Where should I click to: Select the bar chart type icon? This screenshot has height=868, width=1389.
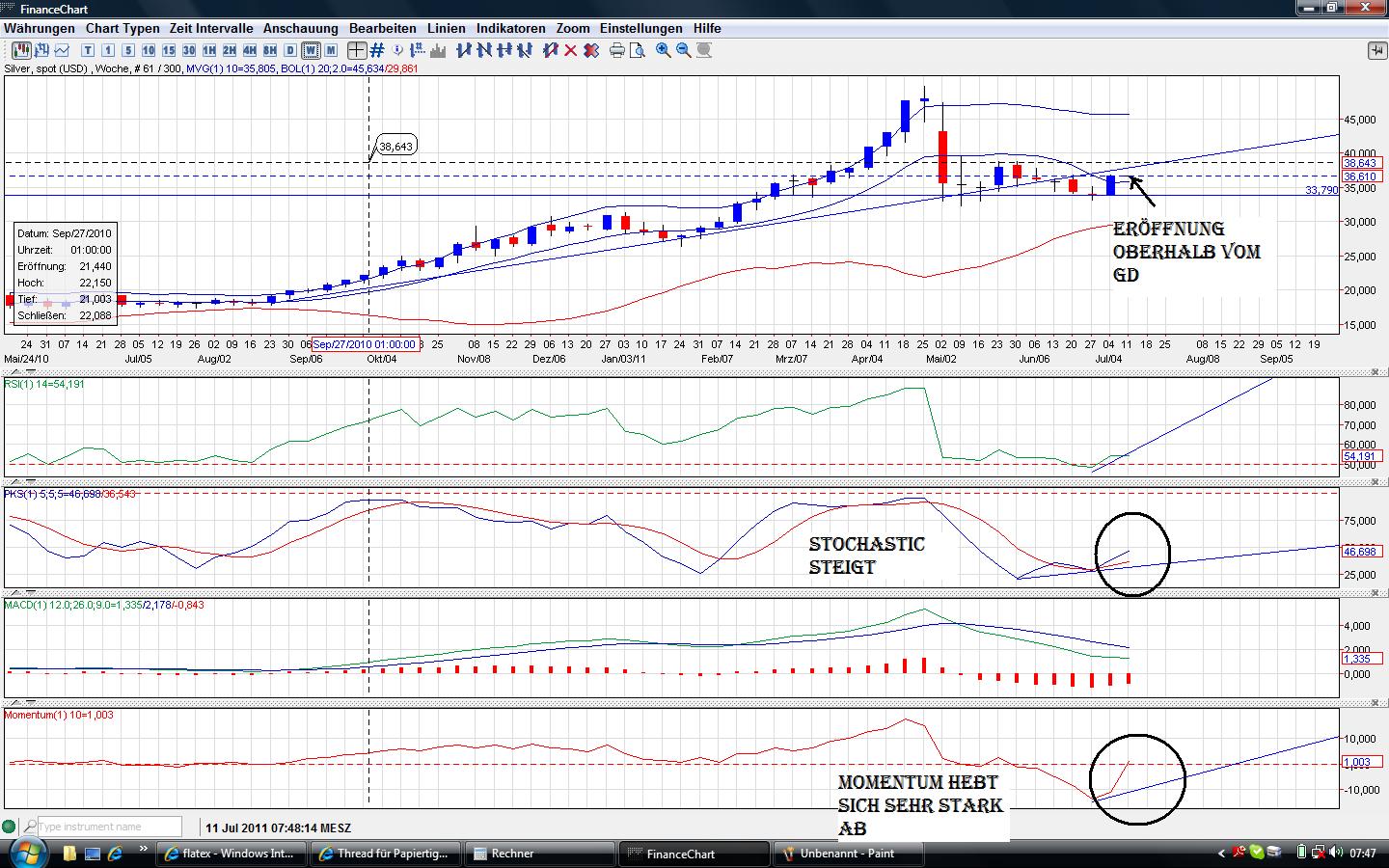click(x=40, y=50)
